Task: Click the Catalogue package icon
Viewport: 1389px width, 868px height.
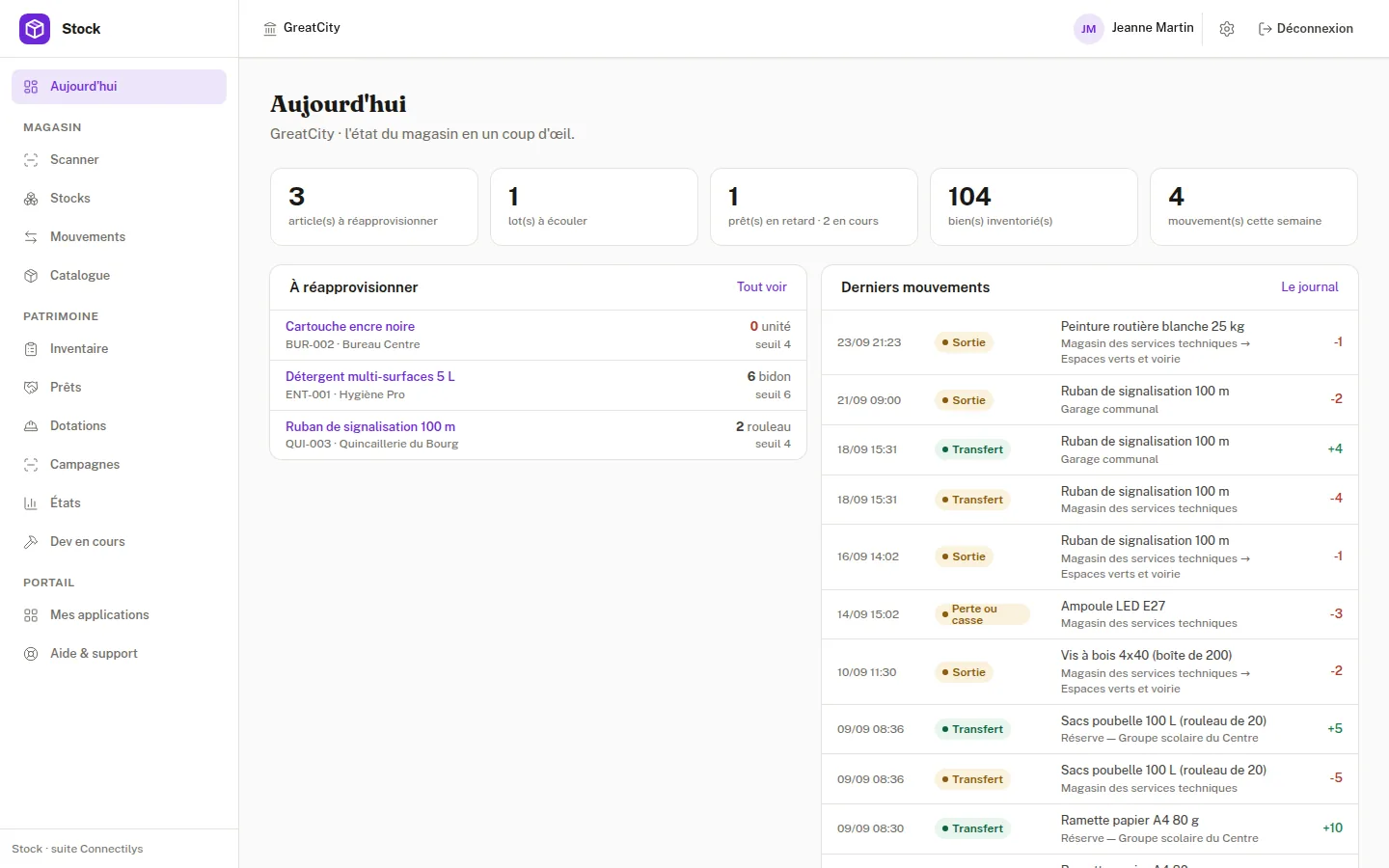Action: click(31, 276)
